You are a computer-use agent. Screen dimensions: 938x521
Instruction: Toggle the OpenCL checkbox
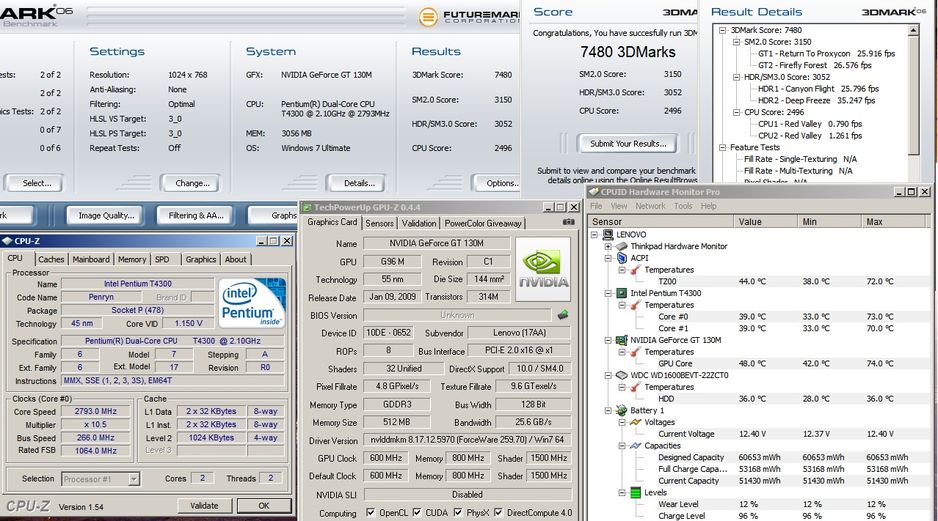tap(369, 513)
